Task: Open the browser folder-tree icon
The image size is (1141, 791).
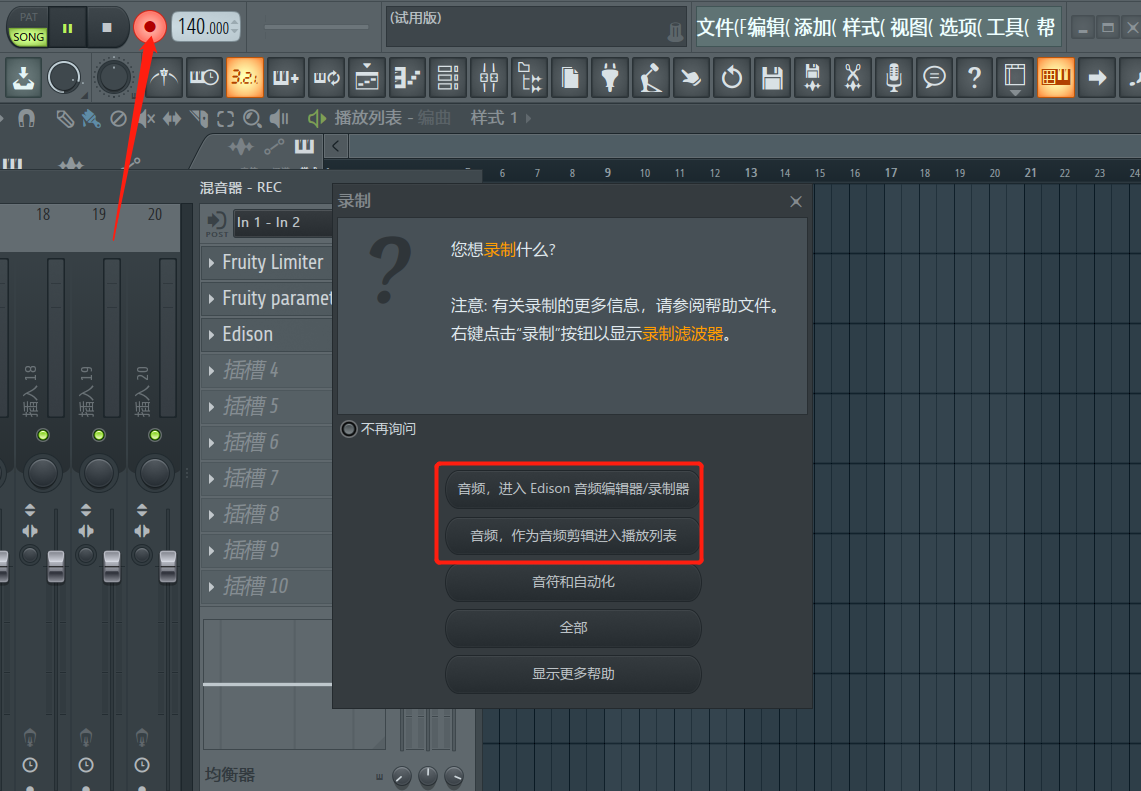Action: tap(529, 77)
